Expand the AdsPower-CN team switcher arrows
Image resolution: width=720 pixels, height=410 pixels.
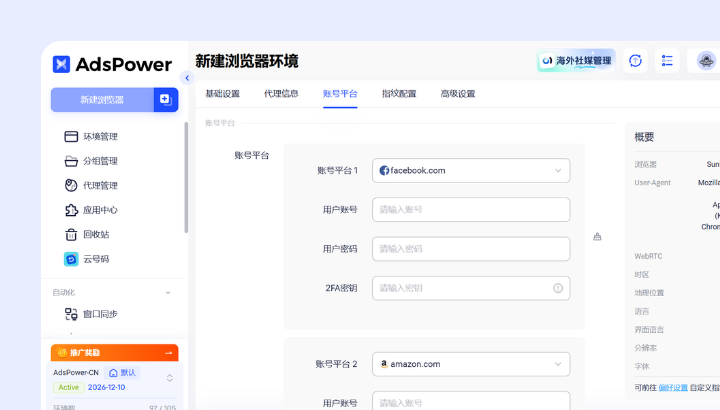tap(169, 378)
